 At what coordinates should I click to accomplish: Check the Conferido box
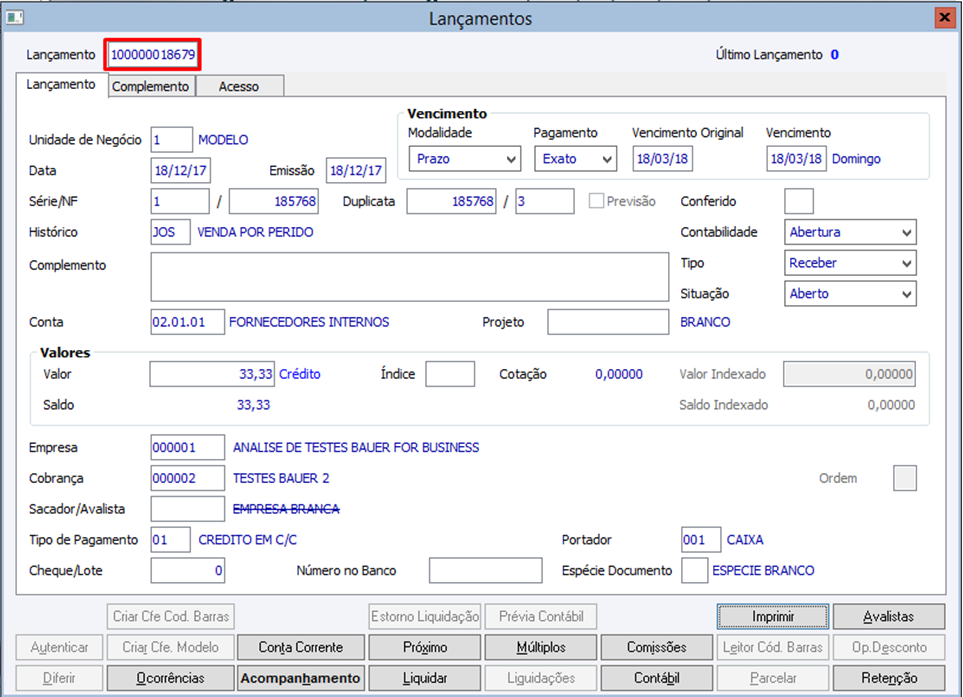pos(798,201)
